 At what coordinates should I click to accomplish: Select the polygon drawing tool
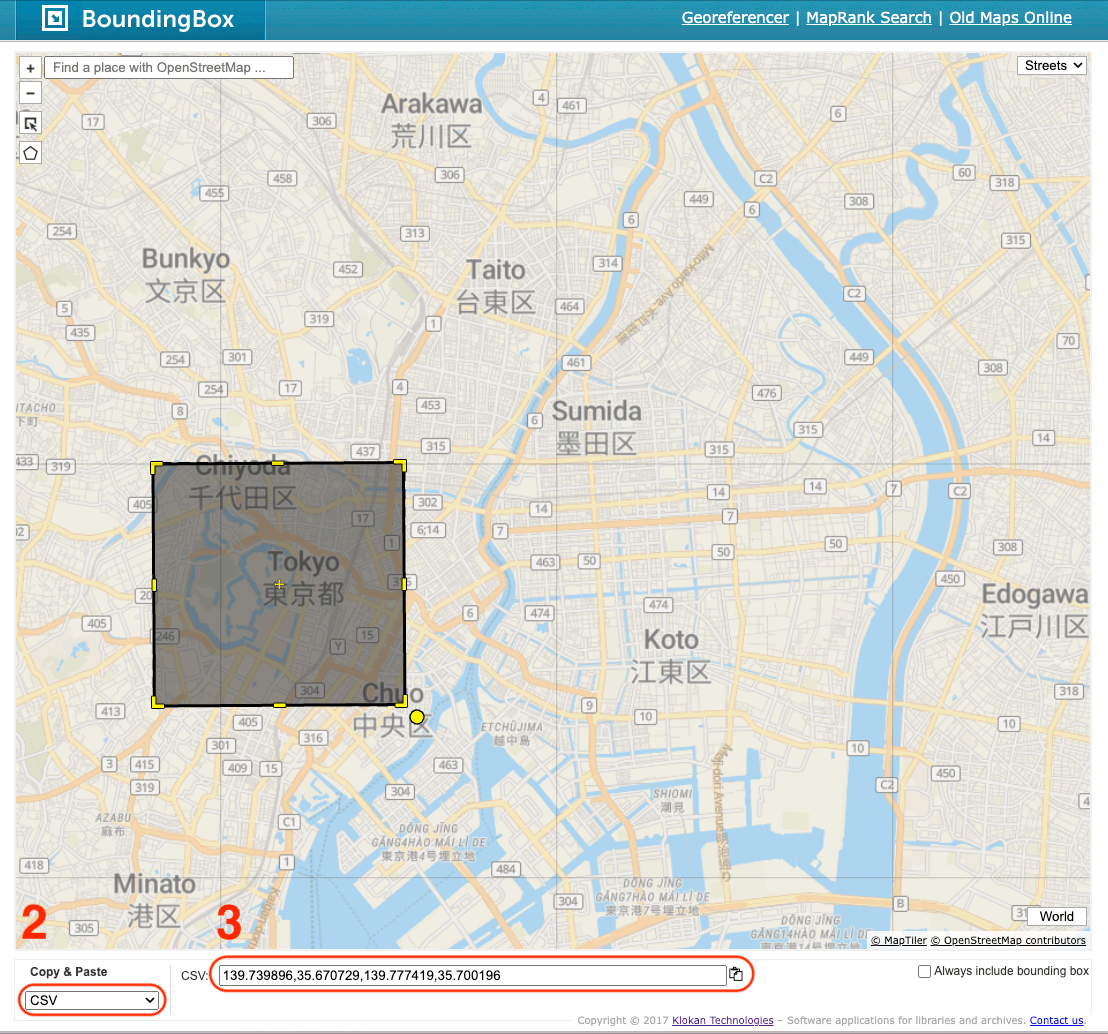(29, 152)
